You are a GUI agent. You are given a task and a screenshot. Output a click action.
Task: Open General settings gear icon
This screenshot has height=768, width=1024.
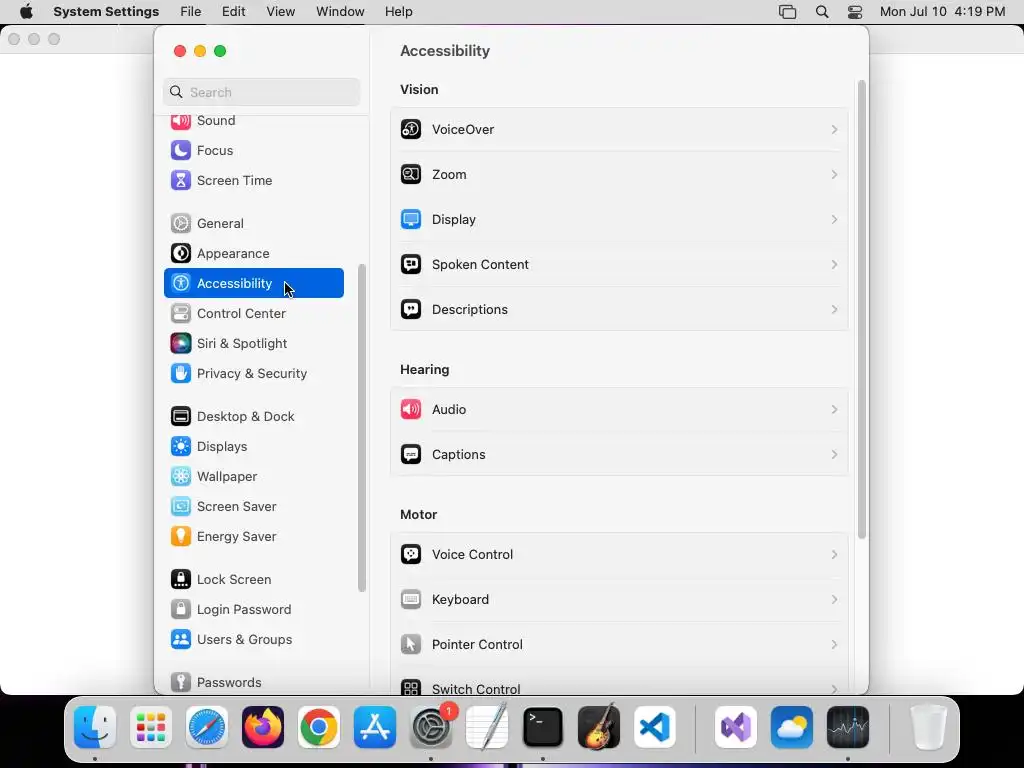click(181, 223)
